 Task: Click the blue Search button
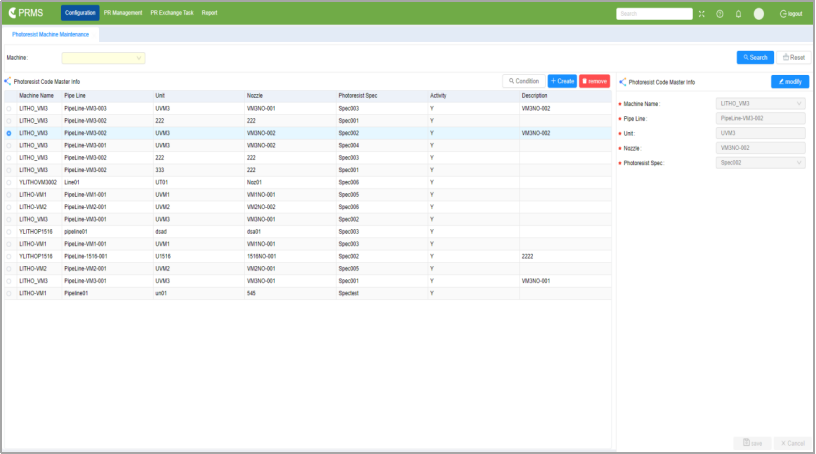click(x=755, y=58)
